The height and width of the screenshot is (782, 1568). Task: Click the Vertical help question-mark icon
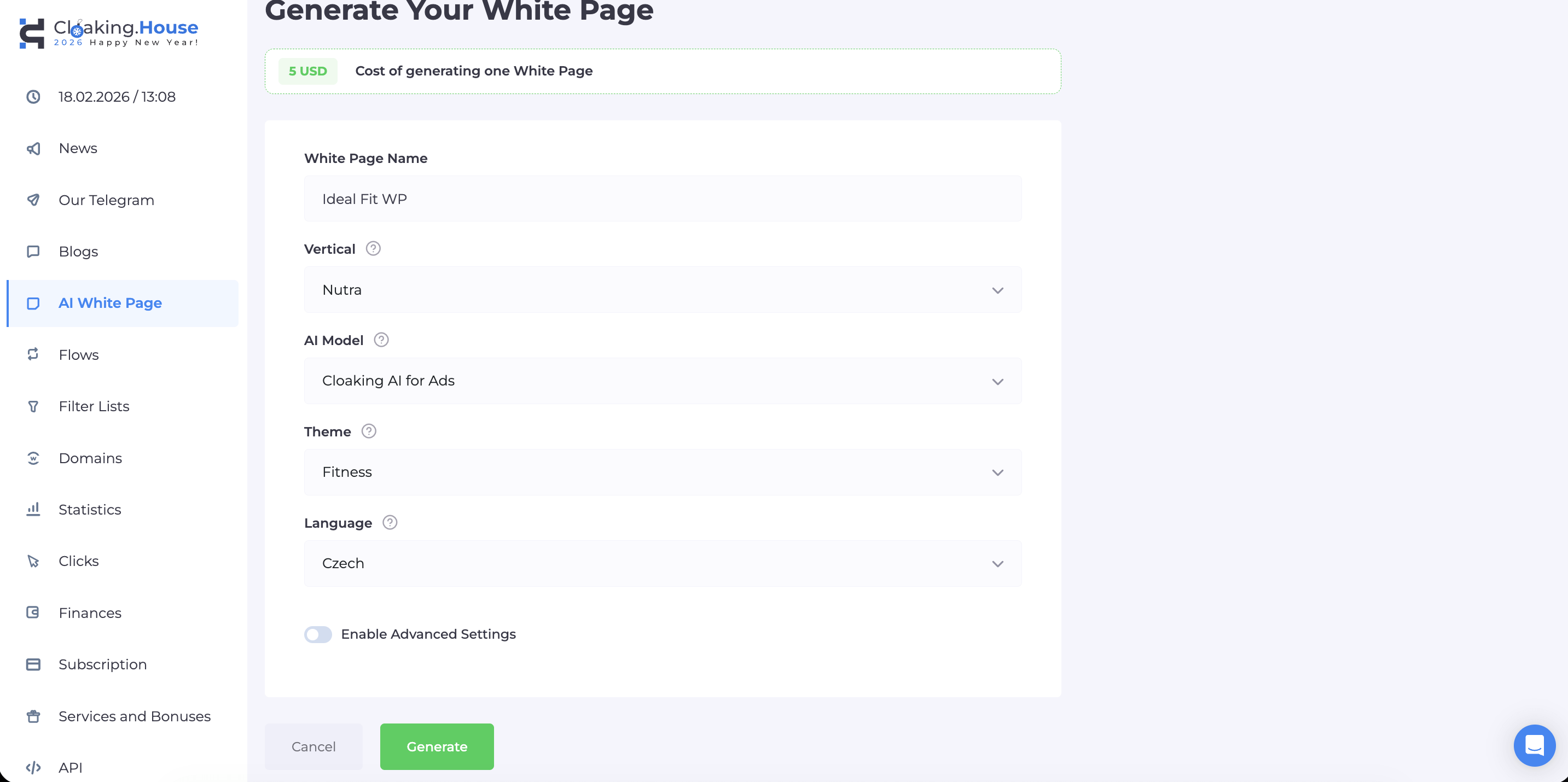pyautogui.click(x=373, y=248)
